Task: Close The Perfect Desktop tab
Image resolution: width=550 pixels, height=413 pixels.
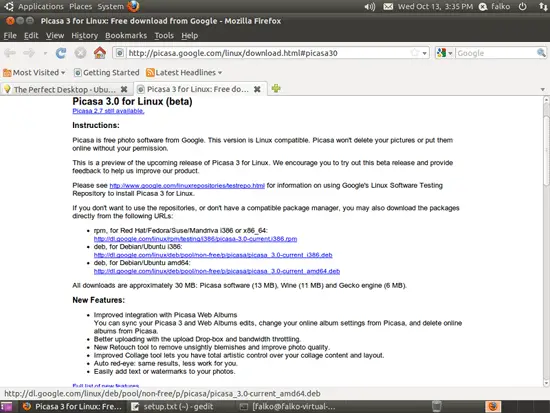Action: 124,89
